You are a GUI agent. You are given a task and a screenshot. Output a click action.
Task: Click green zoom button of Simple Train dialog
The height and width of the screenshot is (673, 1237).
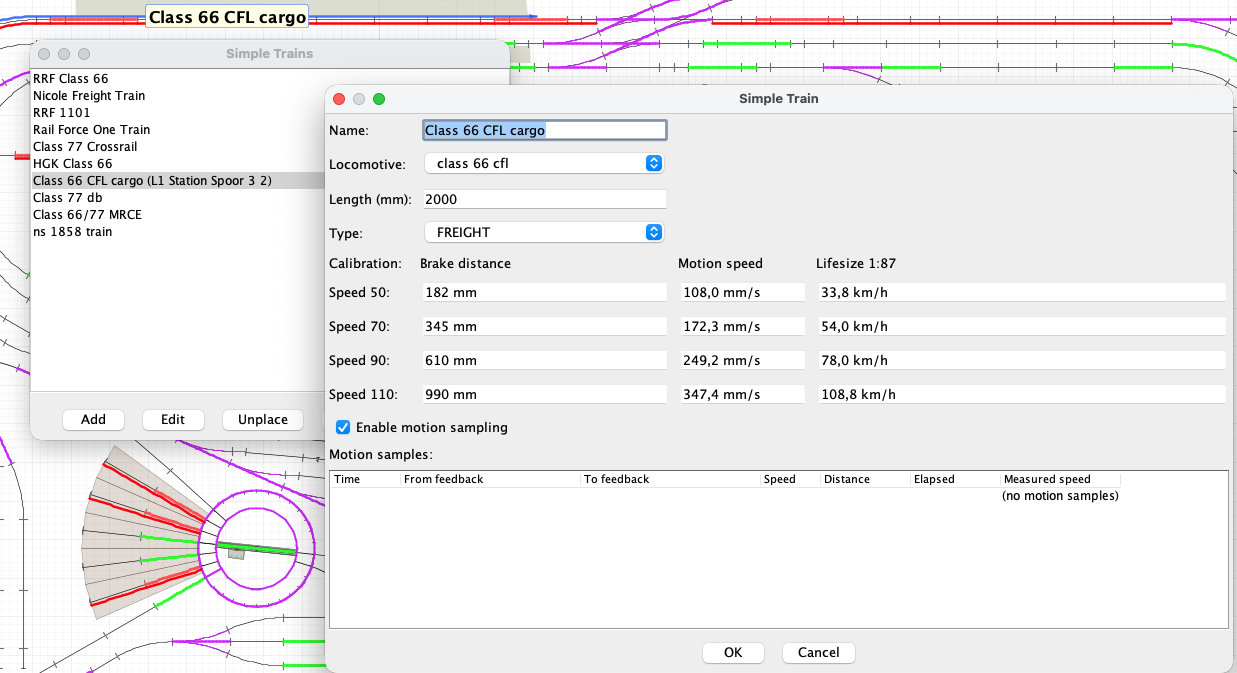[x=379, y=99]
